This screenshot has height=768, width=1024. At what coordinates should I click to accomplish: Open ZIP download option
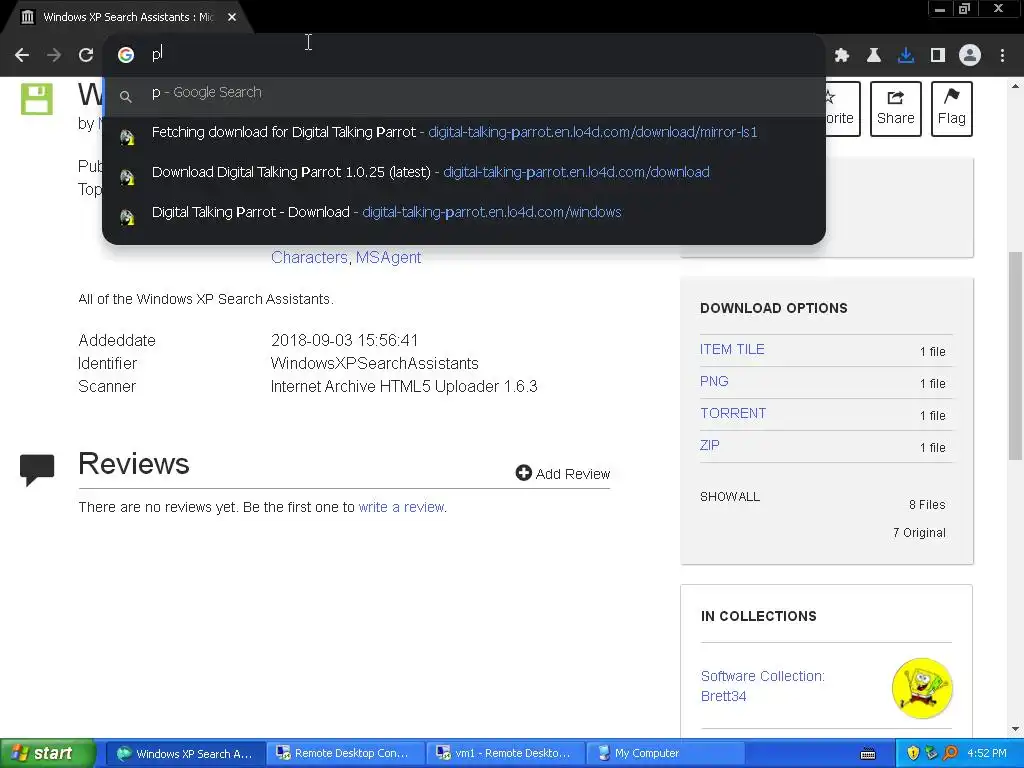[x=709, y=445]
